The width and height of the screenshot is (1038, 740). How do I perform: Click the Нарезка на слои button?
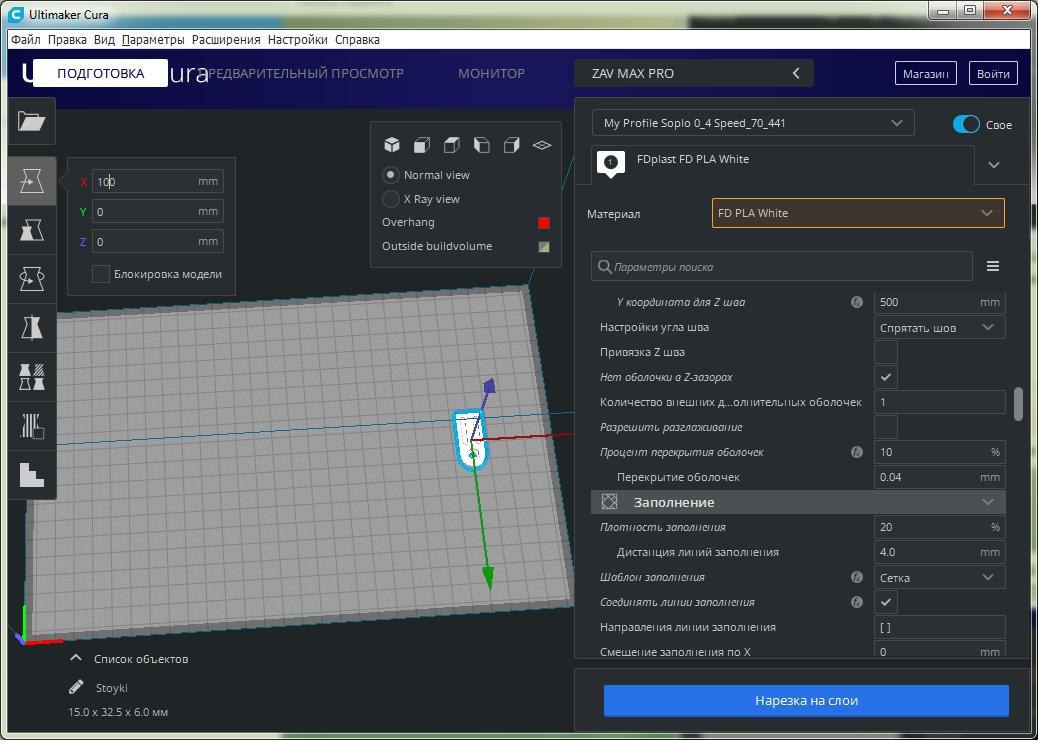click(x=806, y=700)
